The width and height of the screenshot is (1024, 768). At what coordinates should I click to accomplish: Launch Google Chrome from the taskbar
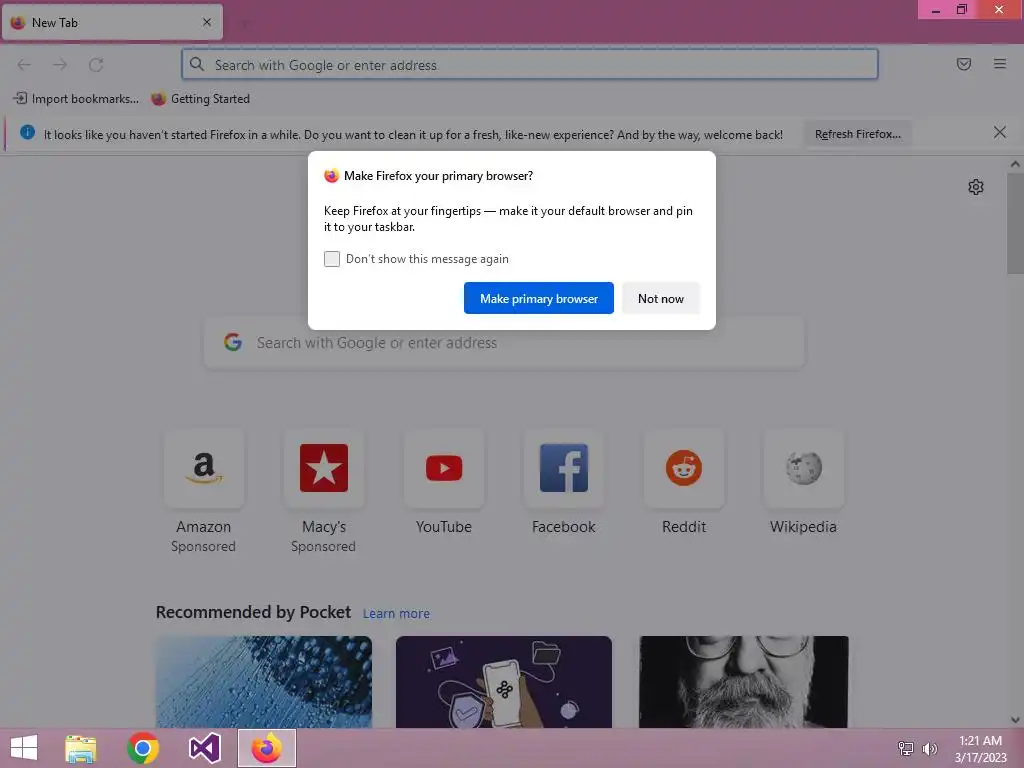(142, 748)
